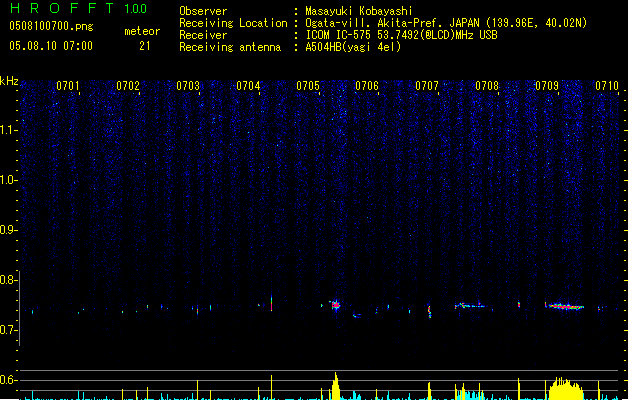Click the Observer label

203,11
